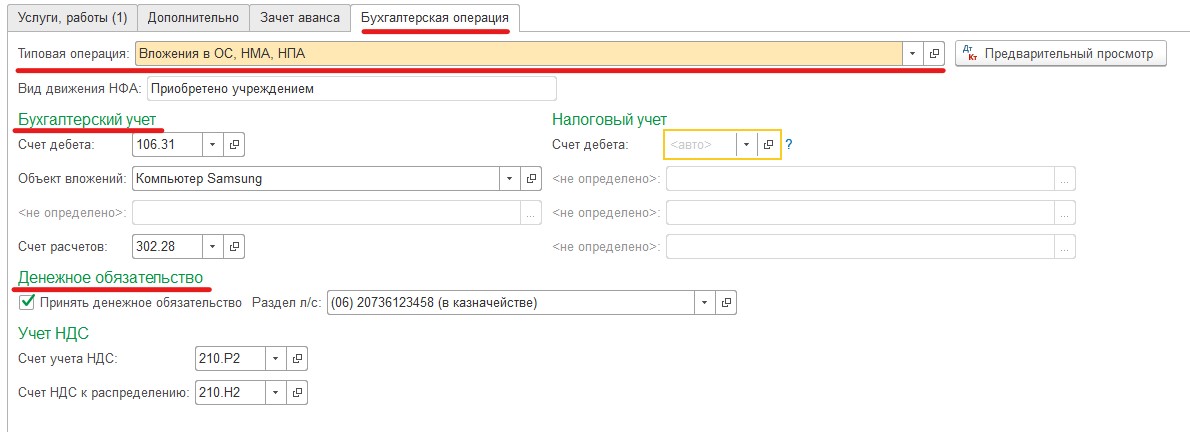The width and height of the screenshot is (1190, 432).
Task: Open form icon next to Счет дебета 106.31
Action: [235, 145]
